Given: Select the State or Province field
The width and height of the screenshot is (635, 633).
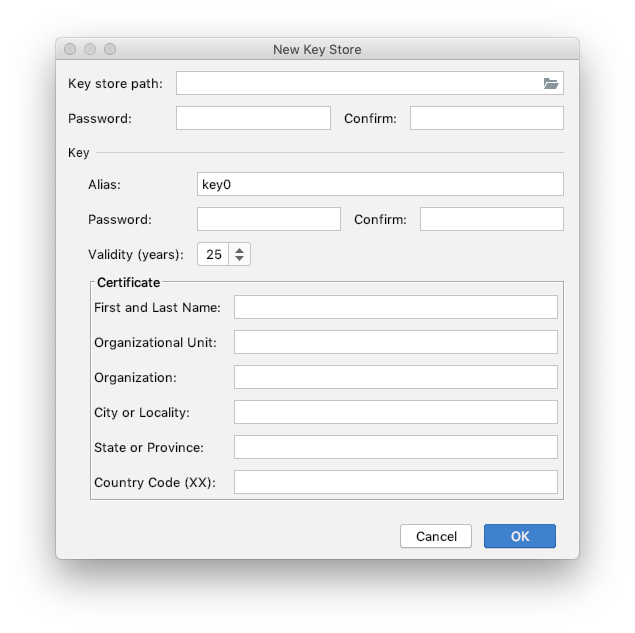Looking at the screenshot, I should pos(395,447).
